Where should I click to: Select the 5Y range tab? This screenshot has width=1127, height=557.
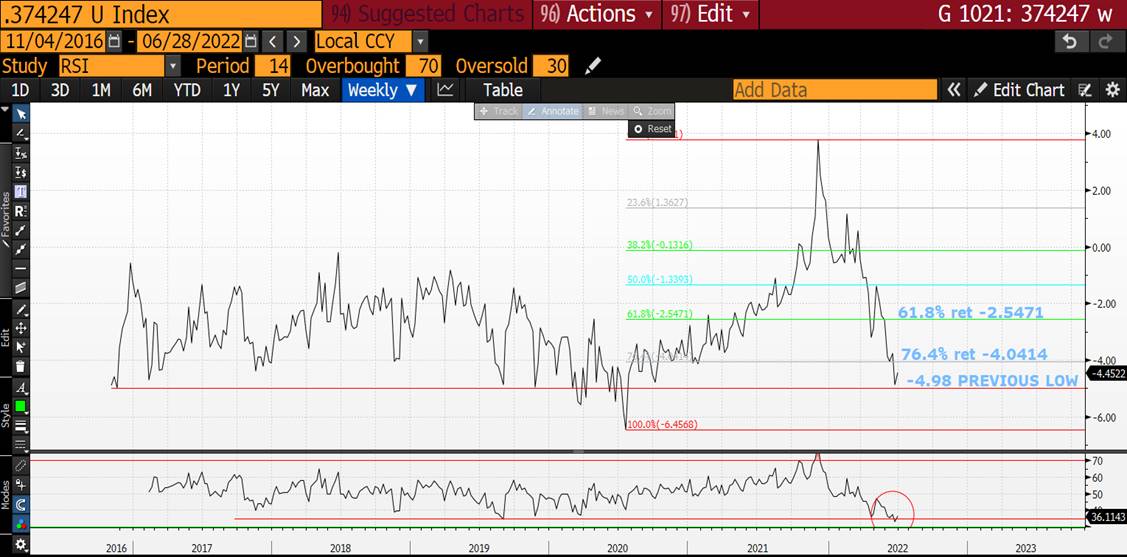point(270,90)
